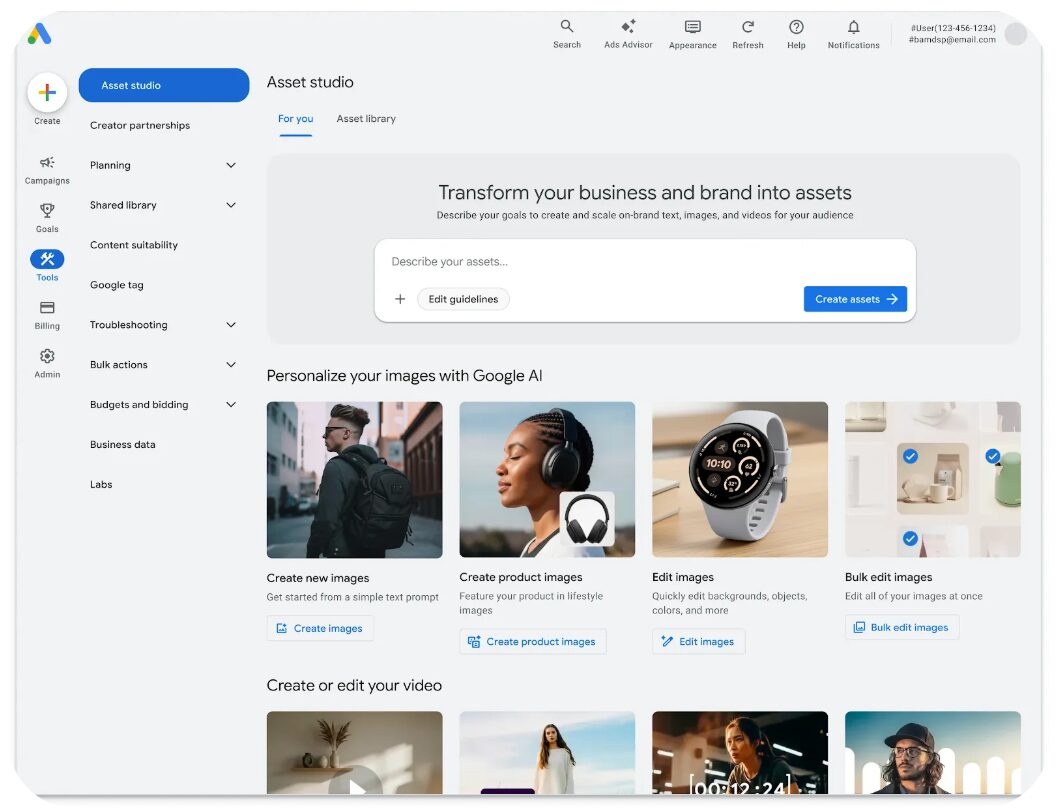Click the plus icon beside Edit guidelines
This screenshot has height=808, width=1060.
[x=400, y=299]
